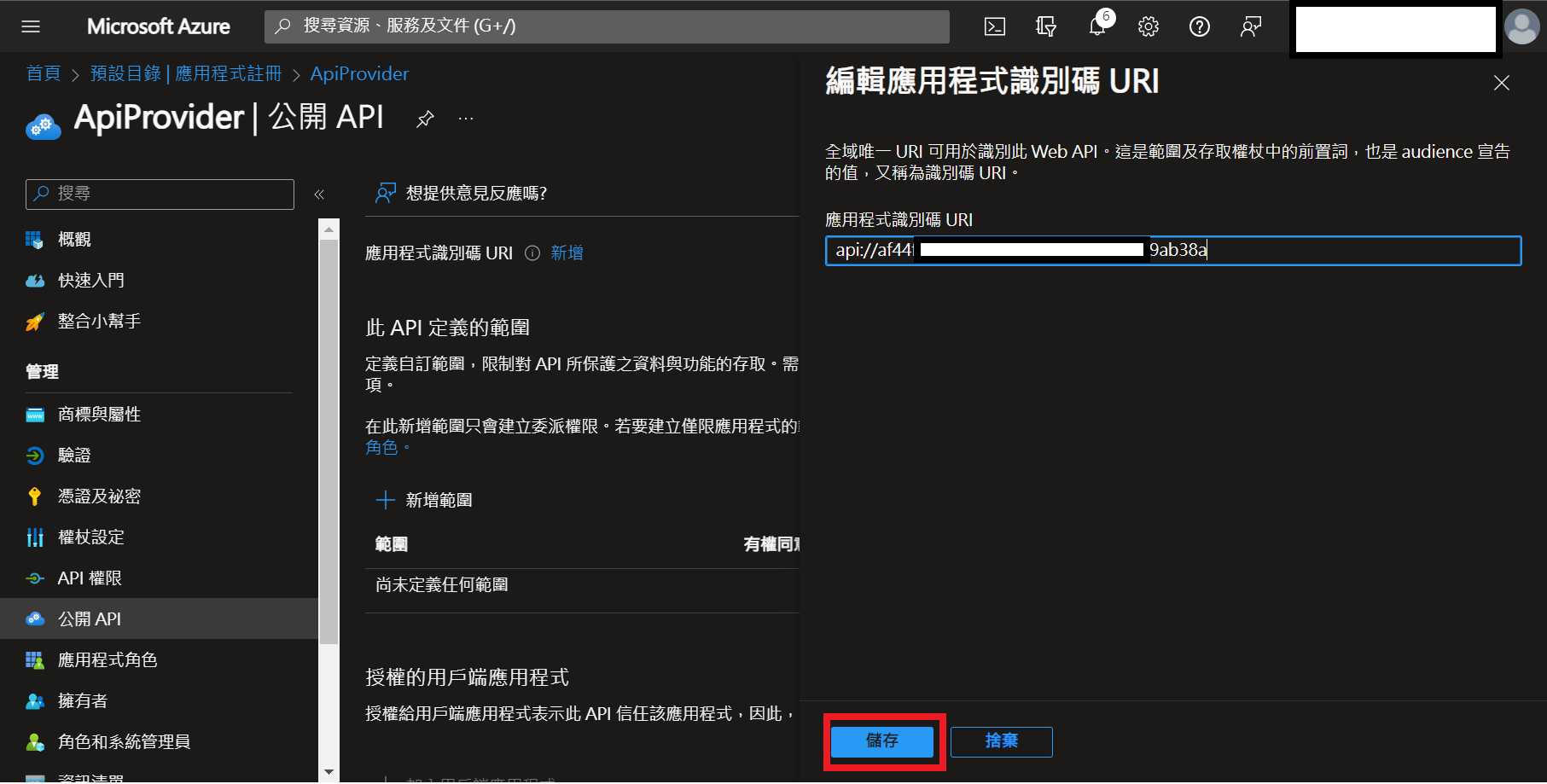Click the 角色 link in the scope description
Screen dimensions: 1547x784
381,448
